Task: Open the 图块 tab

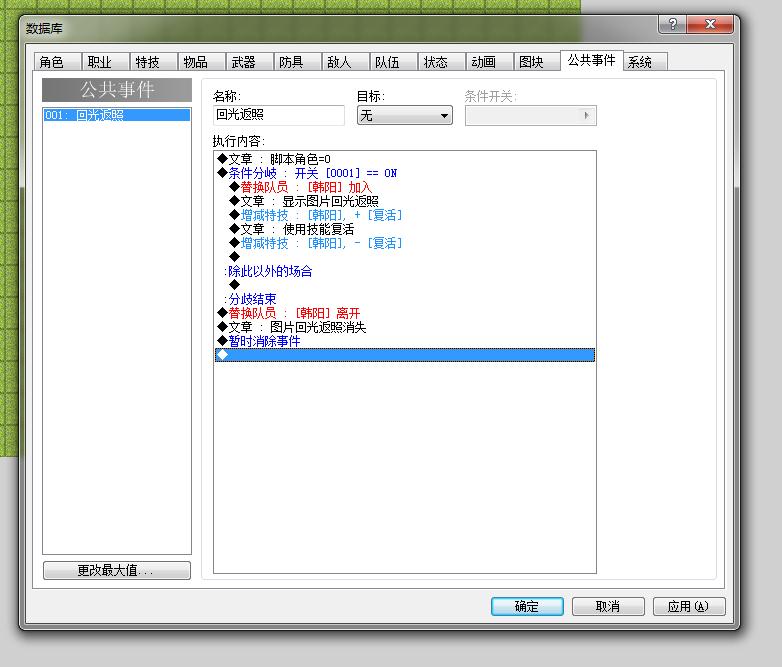Action: point(537,62)
